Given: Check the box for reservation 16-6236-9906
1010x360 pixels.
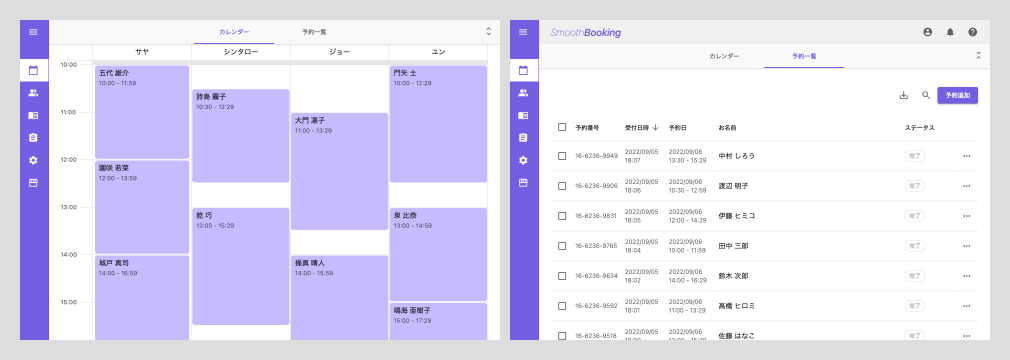Looking at the screenshot, I should 562,186.
